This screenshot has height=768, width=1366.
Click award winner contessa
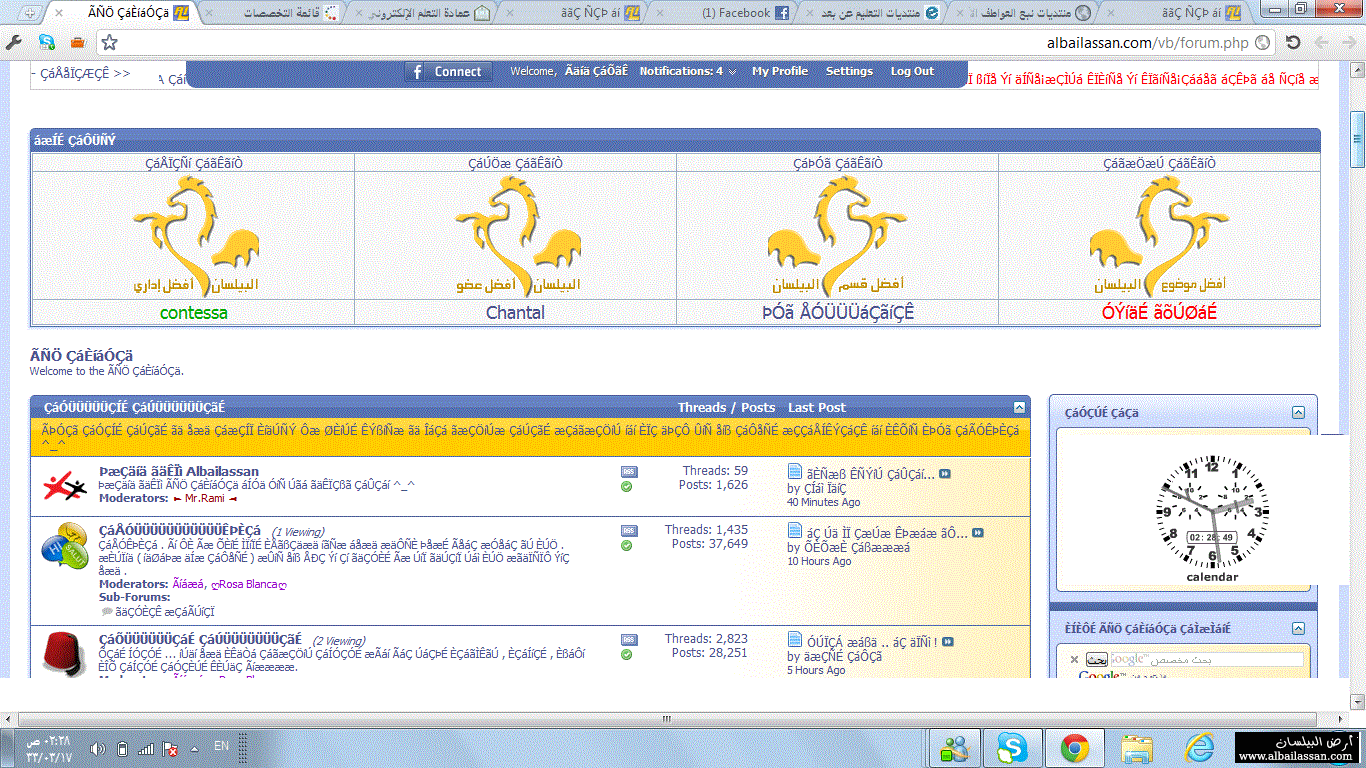(193, 313)
